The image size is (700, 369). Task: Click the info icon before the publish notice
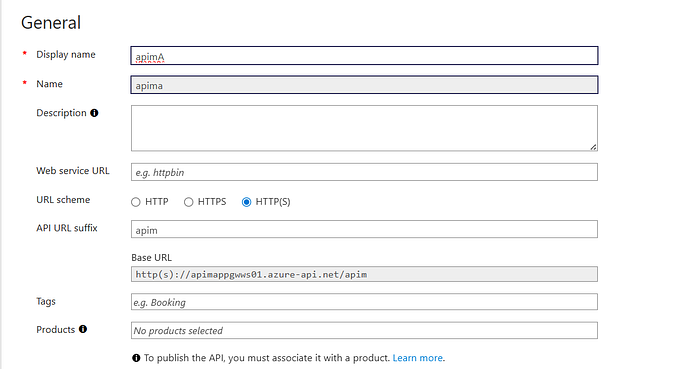point(136,358)
